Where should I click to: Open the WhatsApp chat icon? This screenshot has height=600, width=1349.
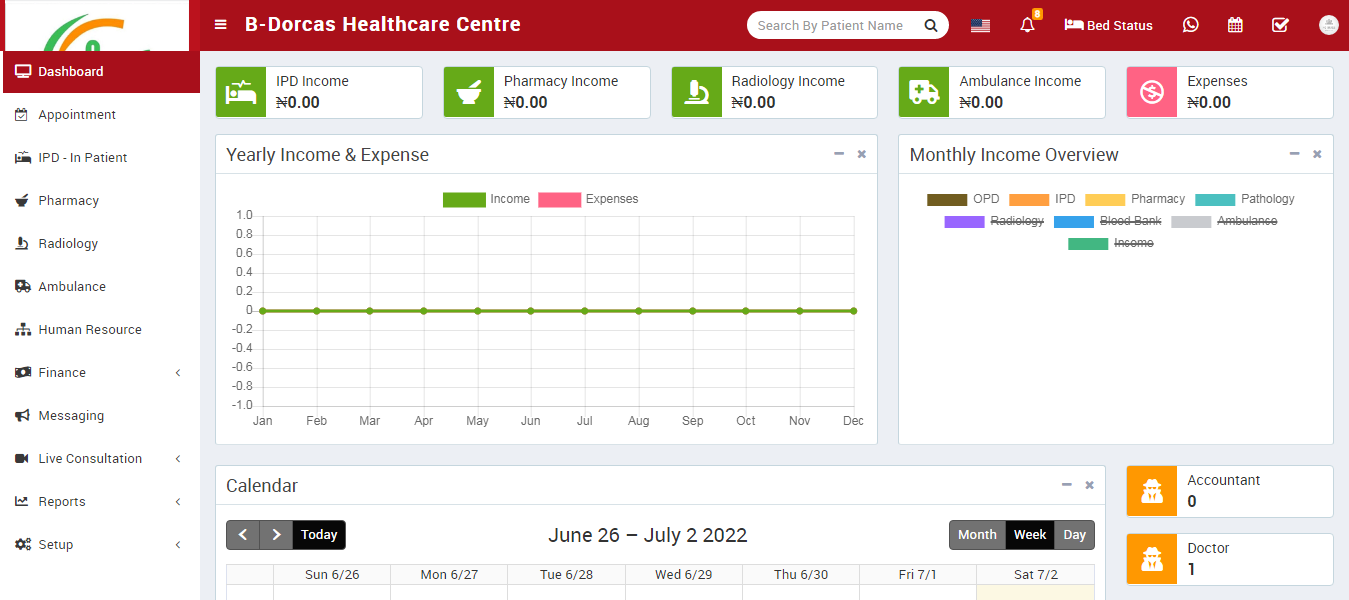[x=1190, y=25]
